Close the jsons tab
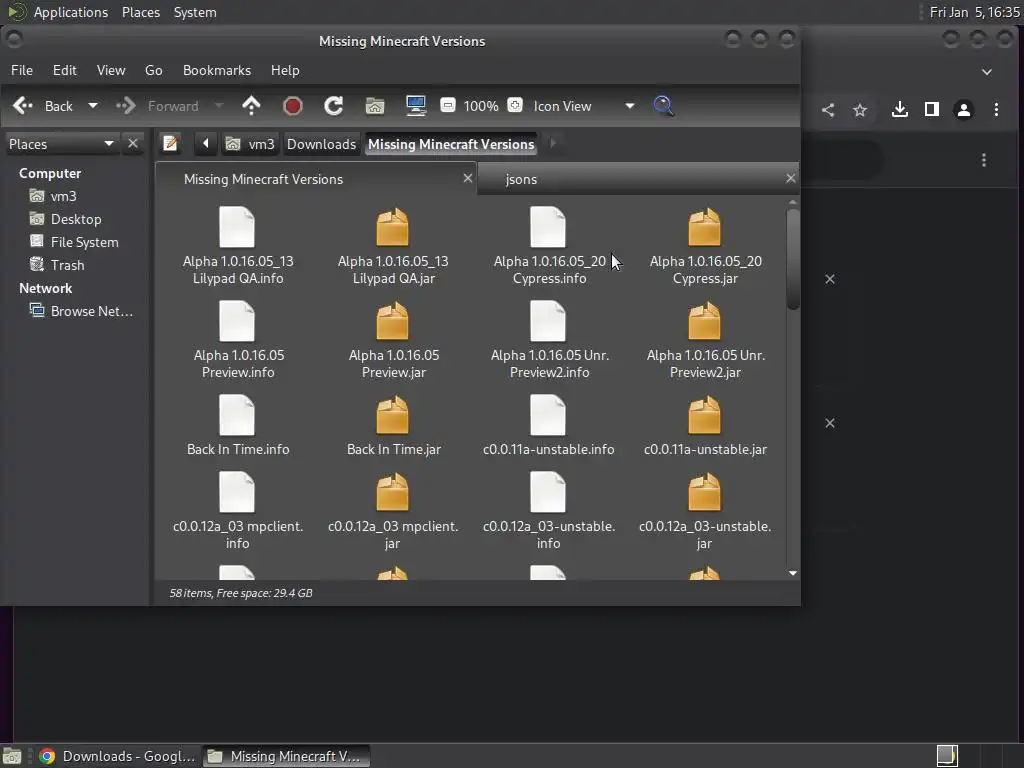1024x768 pixels. click(790, 178)
